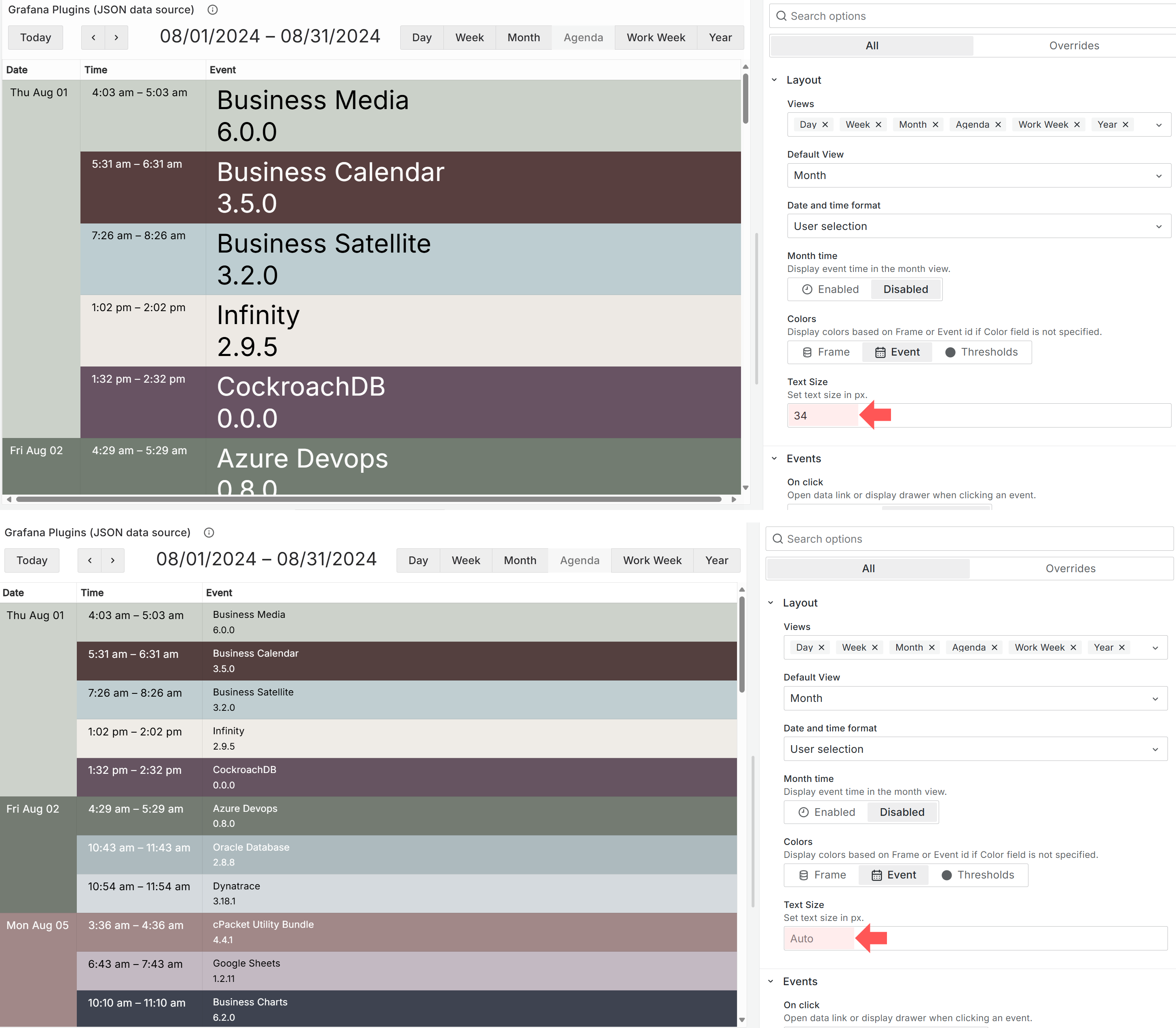Image resolution: width=1176 pixels, height=1028 pixels.
Task: Click the clock icon on the Enabled option
Action: (808, 289)
